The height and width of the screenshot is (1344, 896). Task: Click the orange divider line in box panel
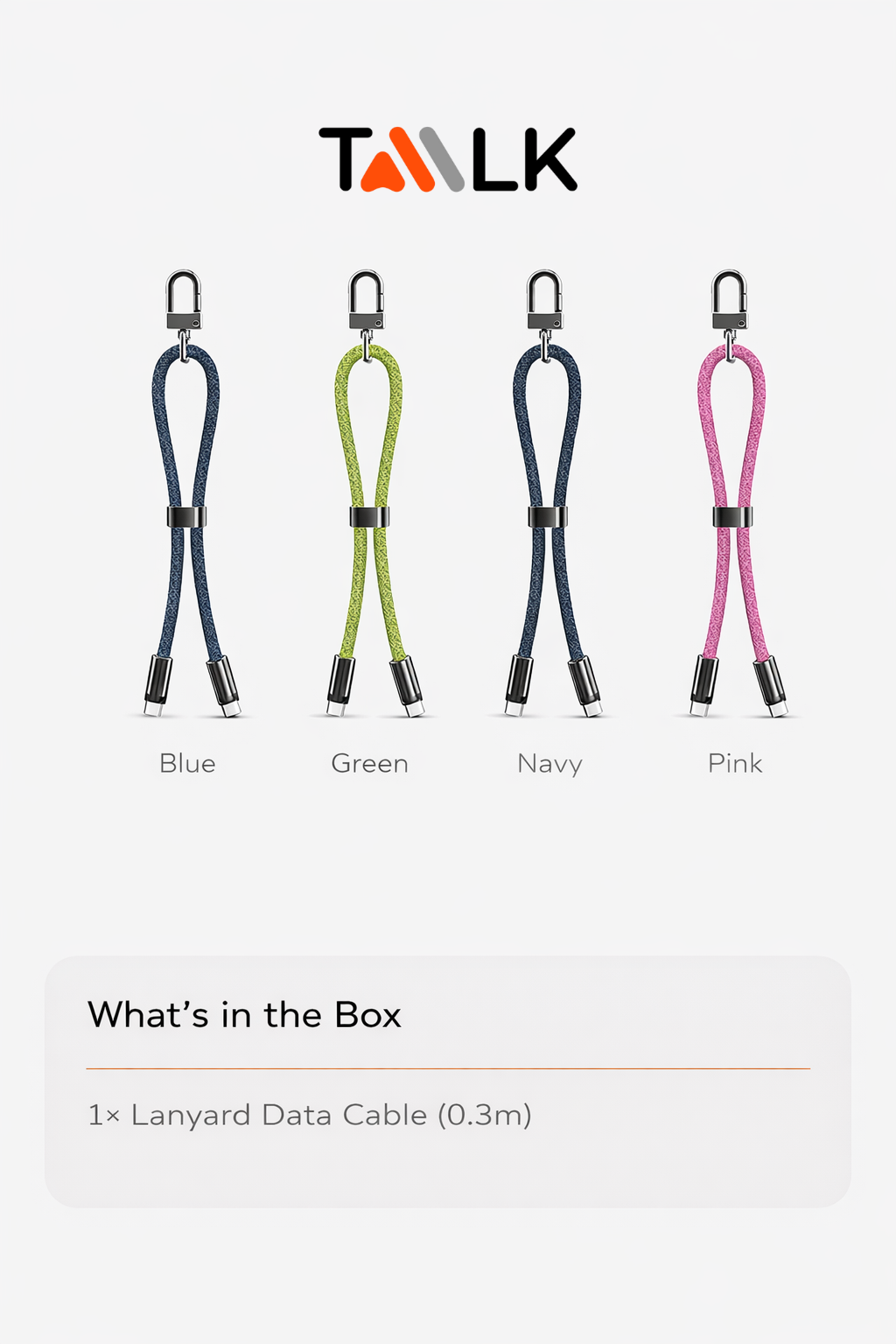point(448,1068)
